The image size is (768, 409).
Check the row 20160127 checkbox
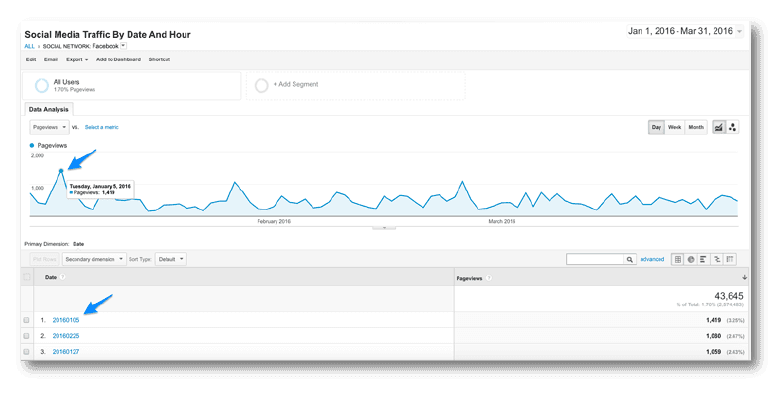point(26,352)
